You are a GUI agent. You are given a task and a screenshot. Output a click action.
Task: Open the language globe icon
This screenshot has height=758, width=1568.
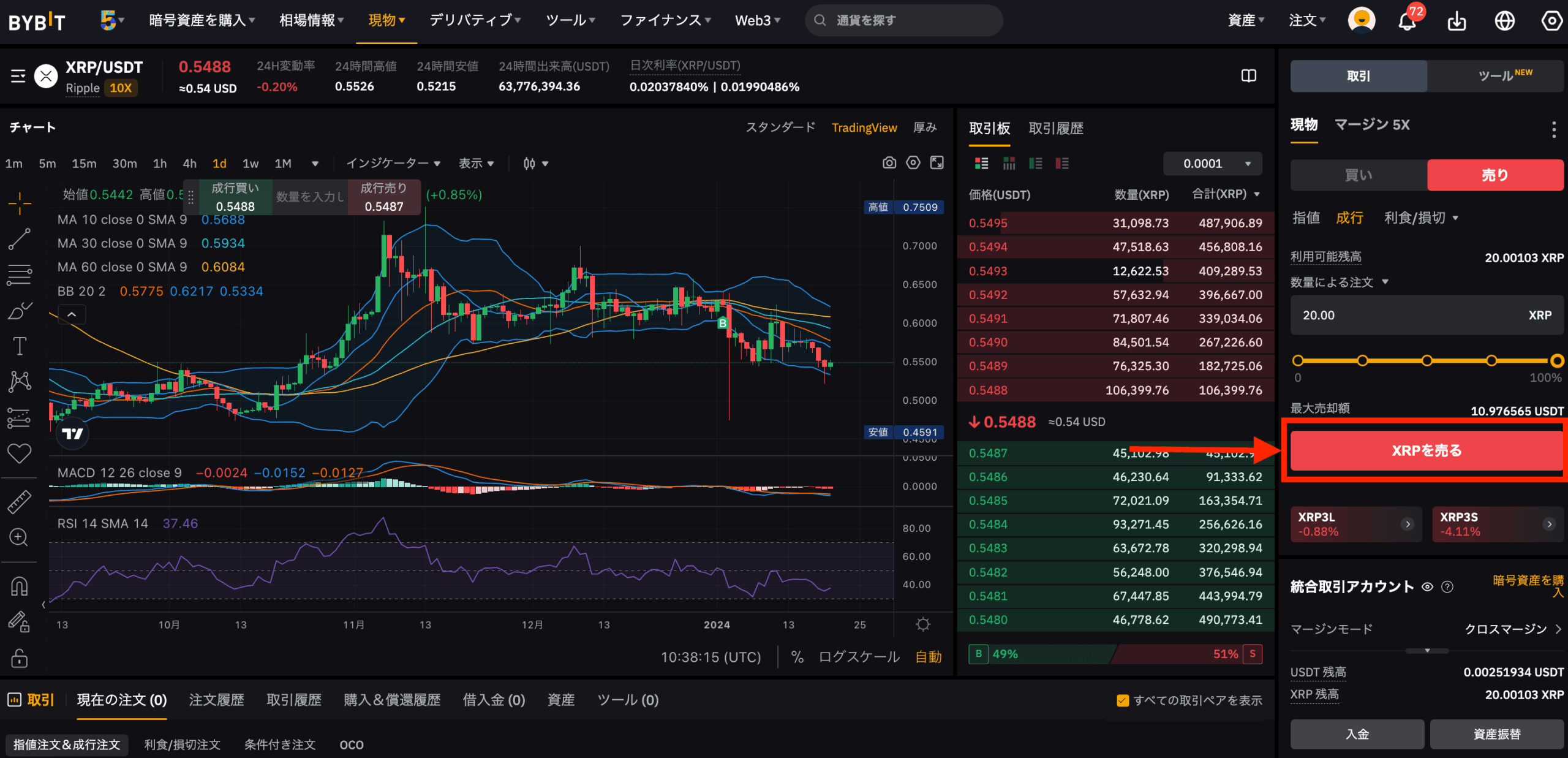coord(1504,21)
